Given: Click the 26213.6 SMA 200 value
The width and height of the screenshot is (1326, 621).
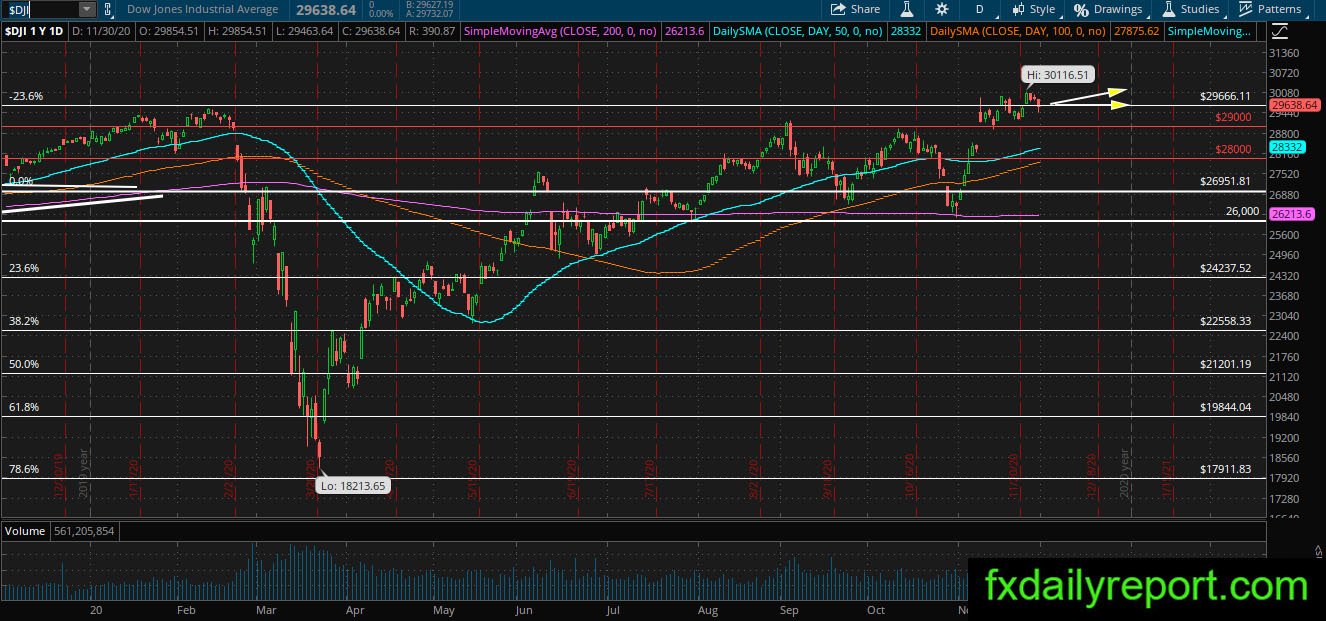Looking at the screenshot, I should (683, 31).
